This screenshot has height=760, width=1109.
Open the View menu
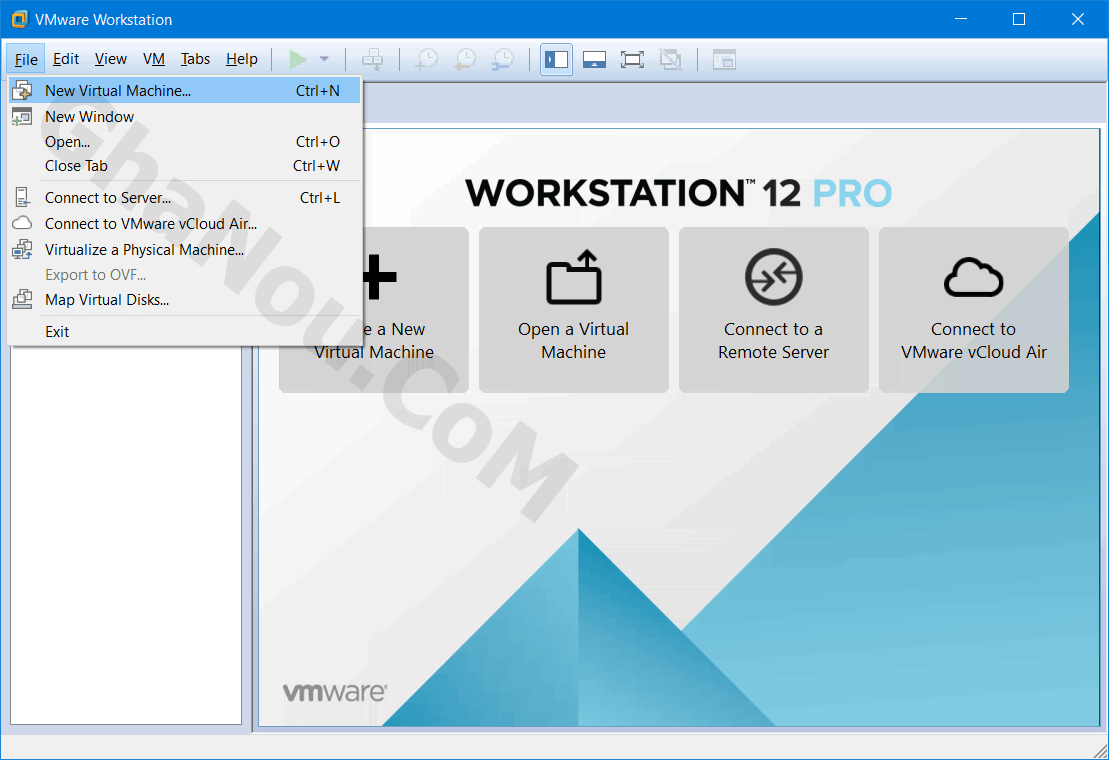[x=111, y=59]
